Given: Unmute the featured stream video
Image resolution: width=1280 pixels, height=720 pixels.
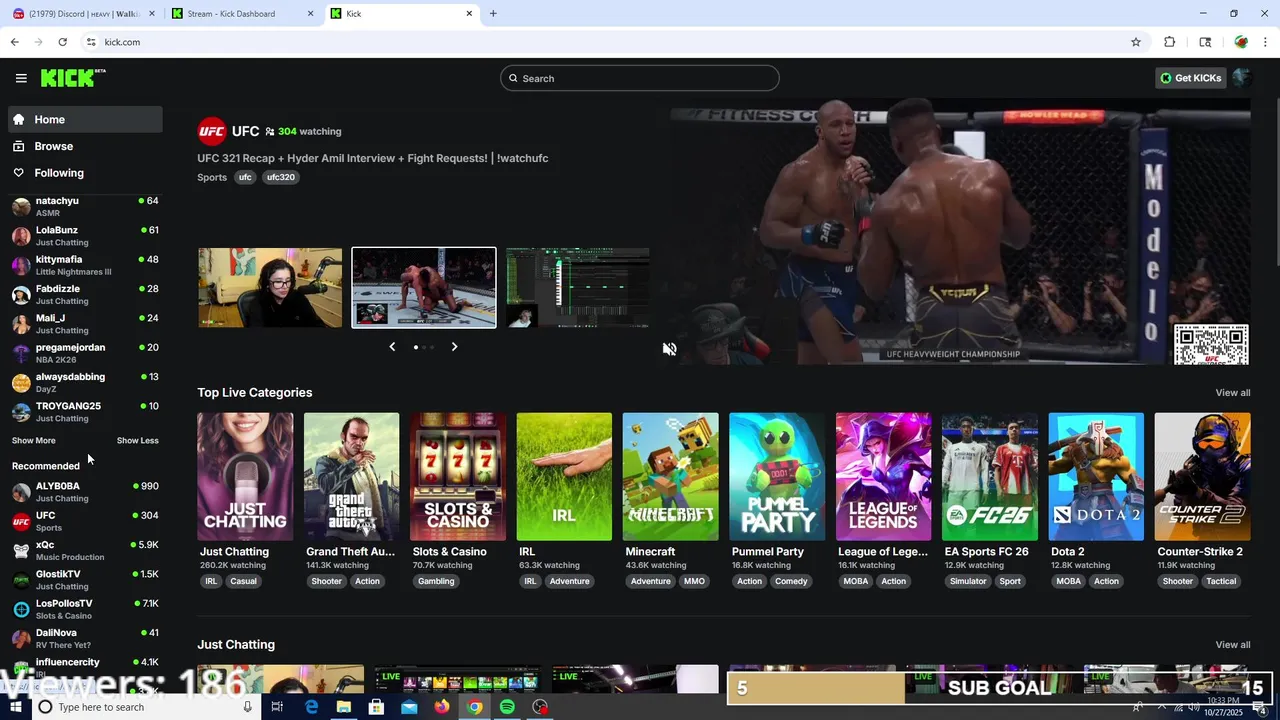Looking at the screenshot, I should pos(669,348).
